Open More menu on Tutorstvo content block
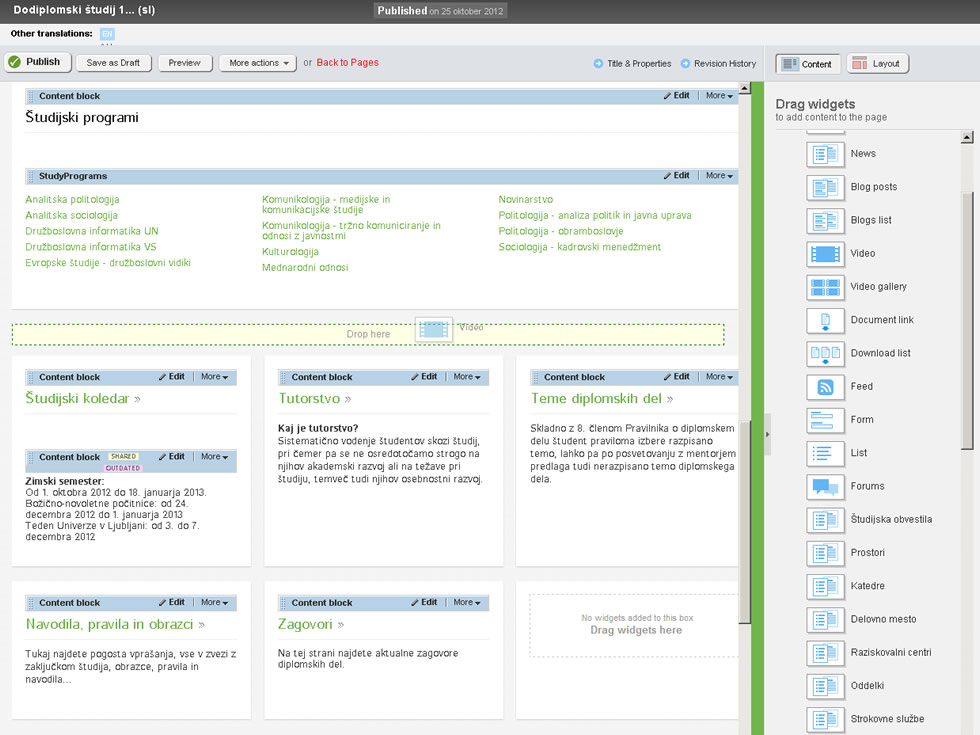Viewport: 980px width, 735px height. coord(467,377)
